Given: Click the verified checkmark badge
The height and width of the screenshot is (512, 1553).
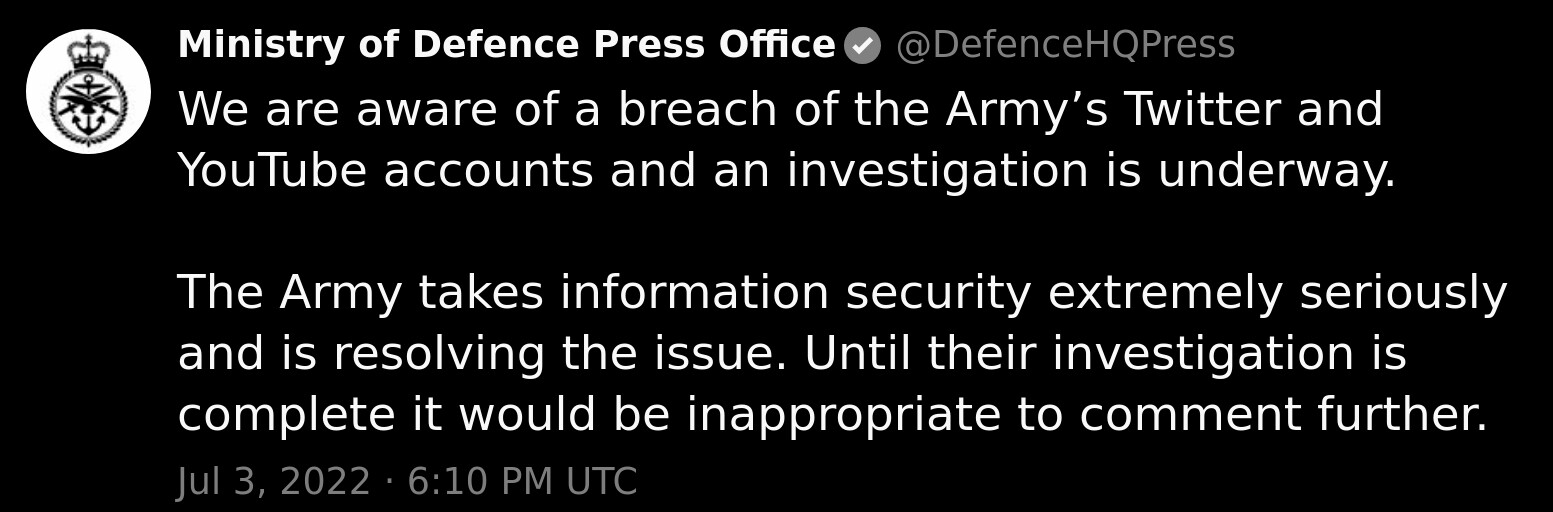Looking at the screenshot, I should coord(862,46).
